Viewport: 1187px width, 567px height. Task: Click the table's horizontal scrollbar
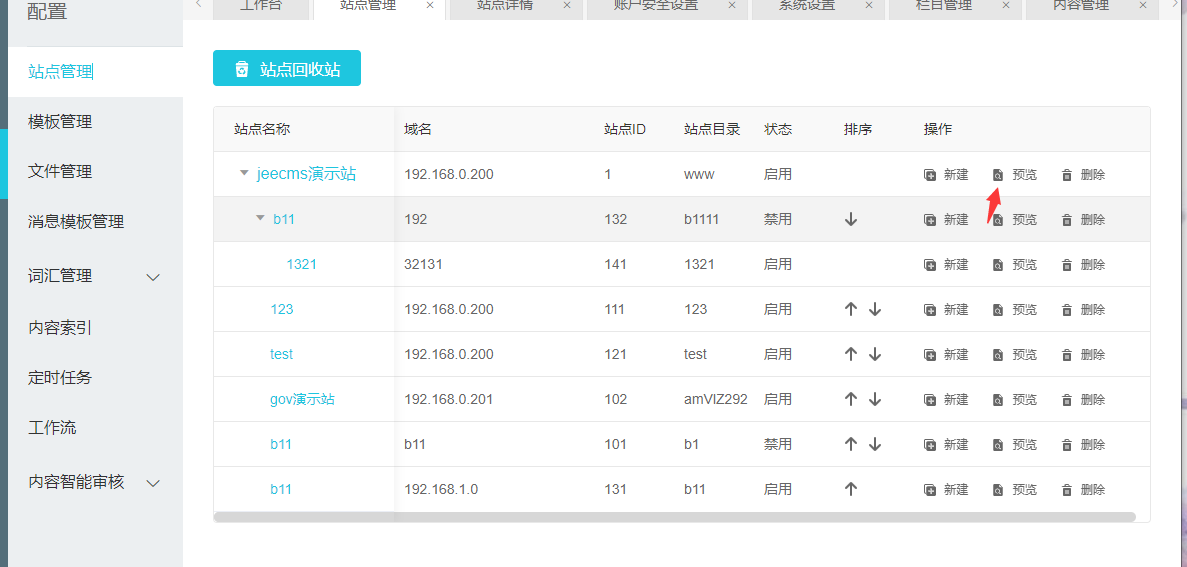click(675, 517)
